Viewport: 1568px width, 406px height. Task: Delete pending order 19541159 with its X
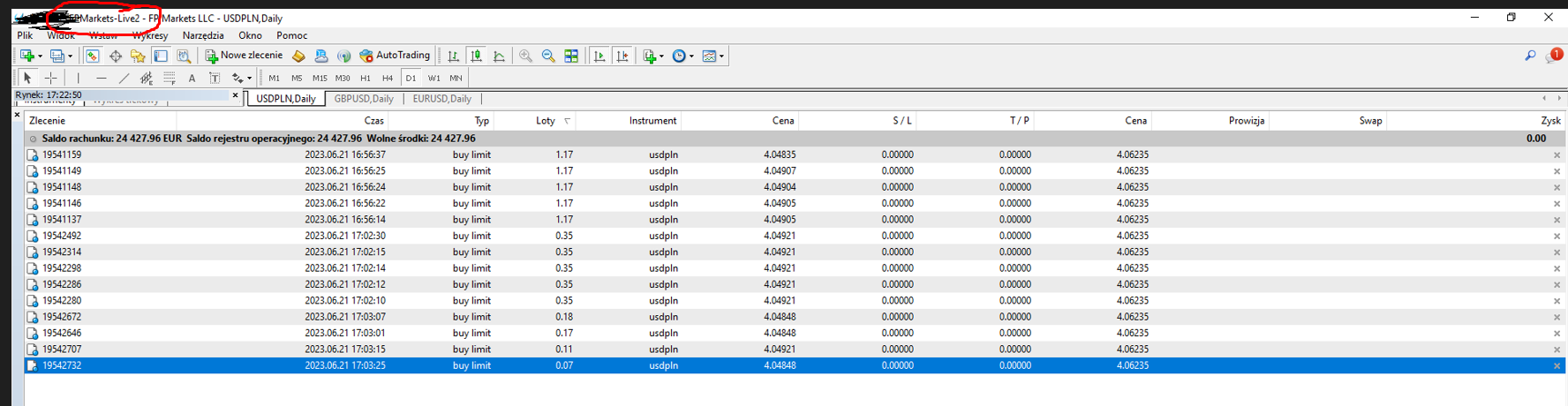click(x=1557, y=155)
